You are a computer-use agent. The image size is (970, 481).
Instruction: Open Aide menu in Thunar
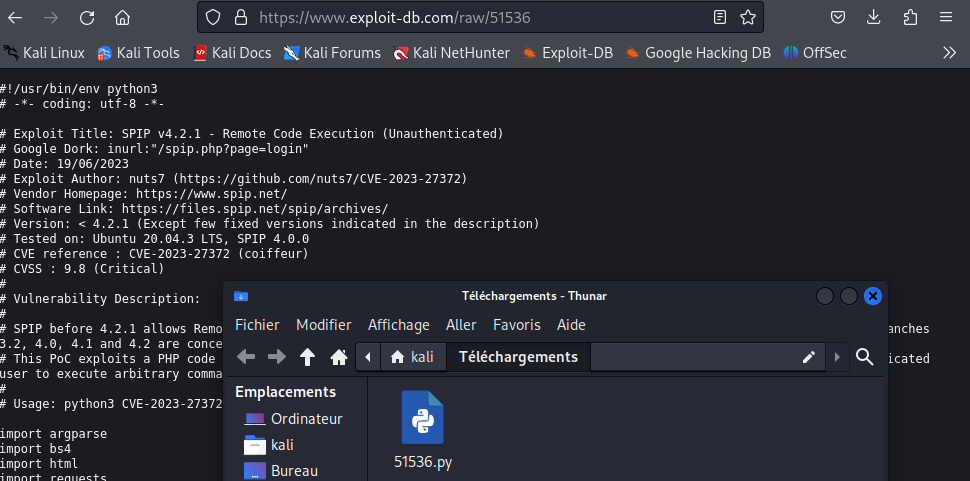[x=571, y=325]
